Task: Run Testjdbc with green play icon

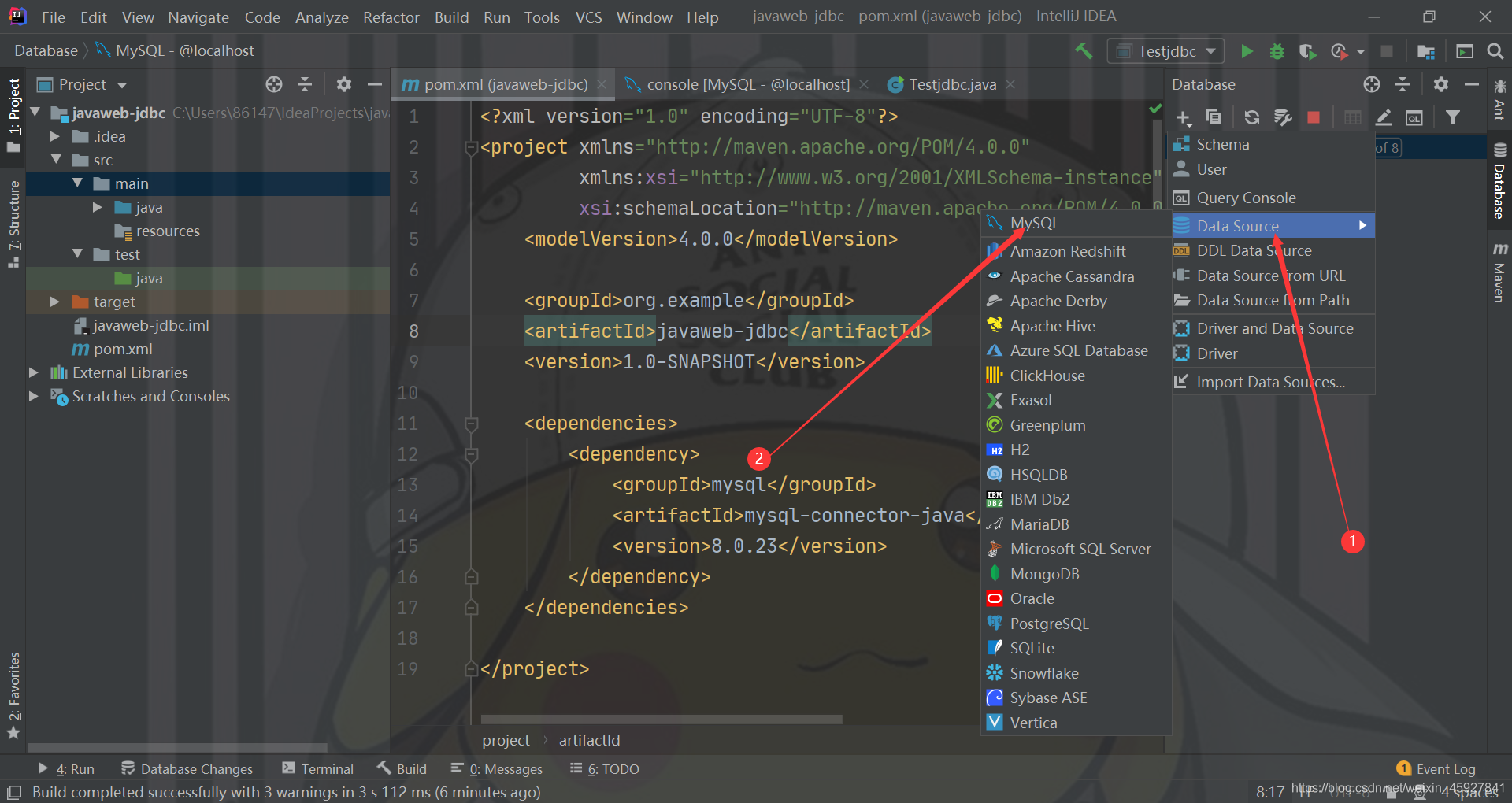Action: click(1247, 51)
